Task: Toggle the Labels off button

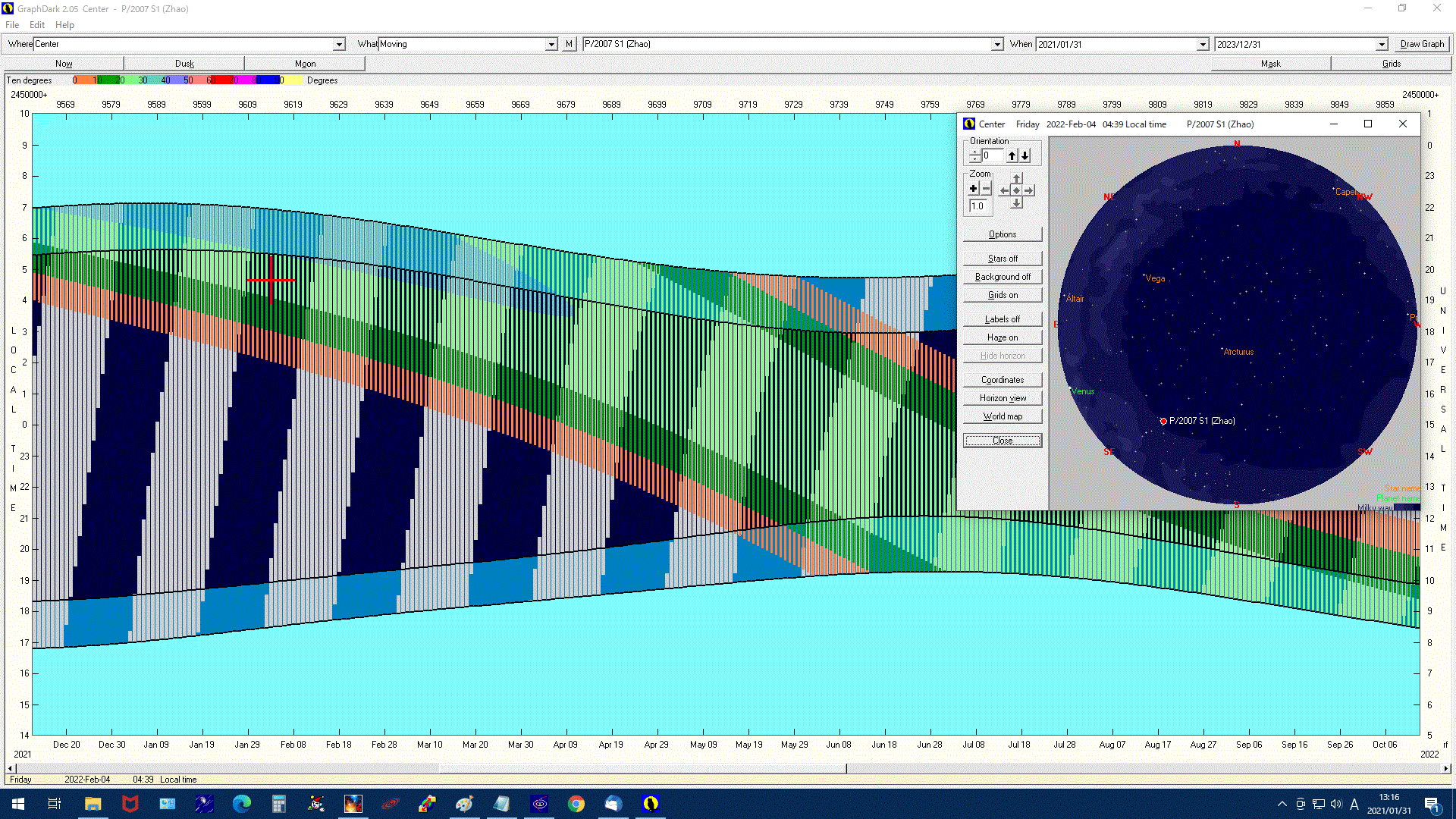Action: point(1003,319)
